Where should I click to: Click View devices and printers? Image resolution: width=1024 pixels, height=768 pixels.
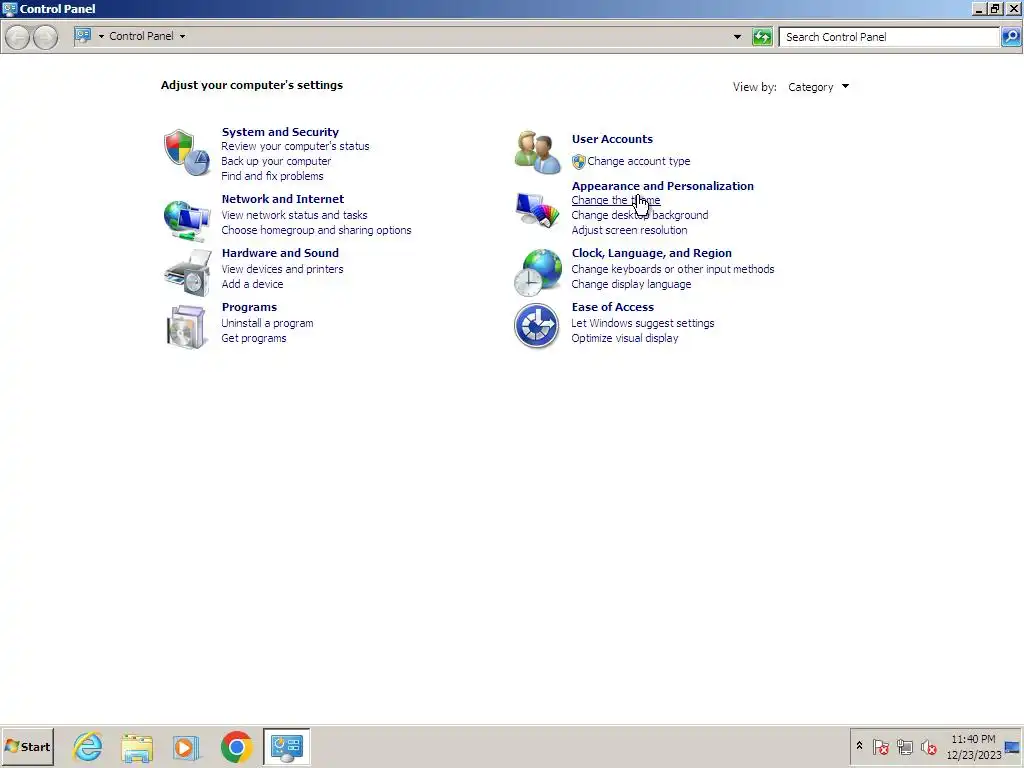282,269
